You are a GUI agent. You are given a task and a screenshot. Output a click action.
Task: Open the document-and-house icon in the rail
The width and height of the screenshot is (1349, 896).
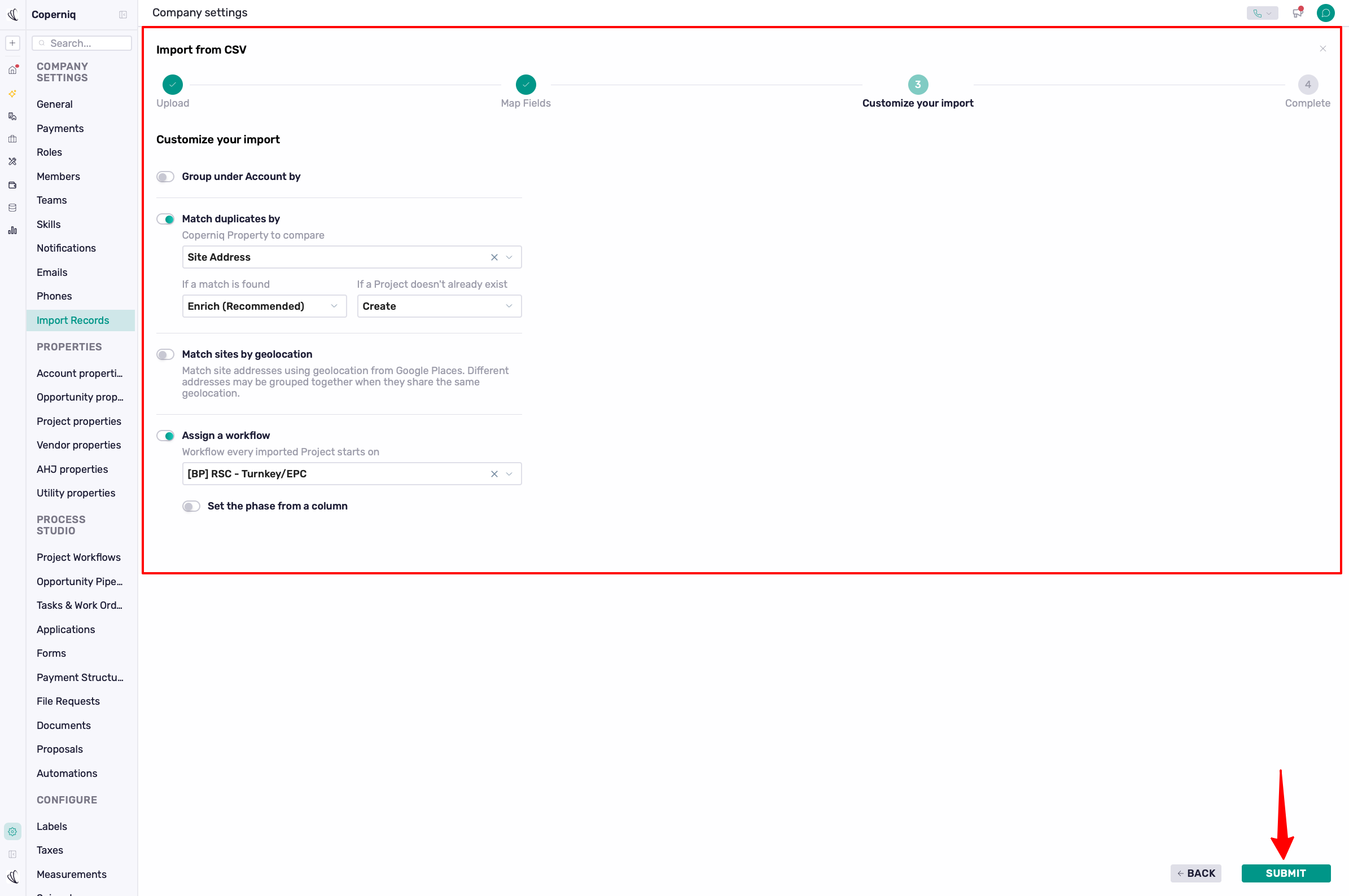click(12, 116)
